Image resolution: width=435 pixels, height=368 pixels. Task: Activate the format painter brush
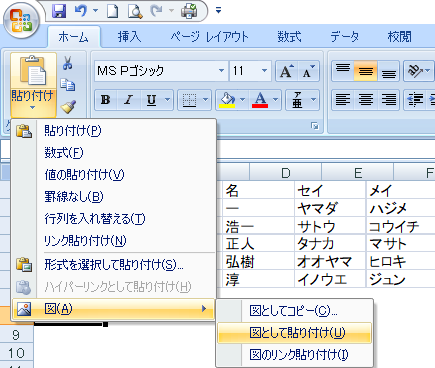(68, 107)
